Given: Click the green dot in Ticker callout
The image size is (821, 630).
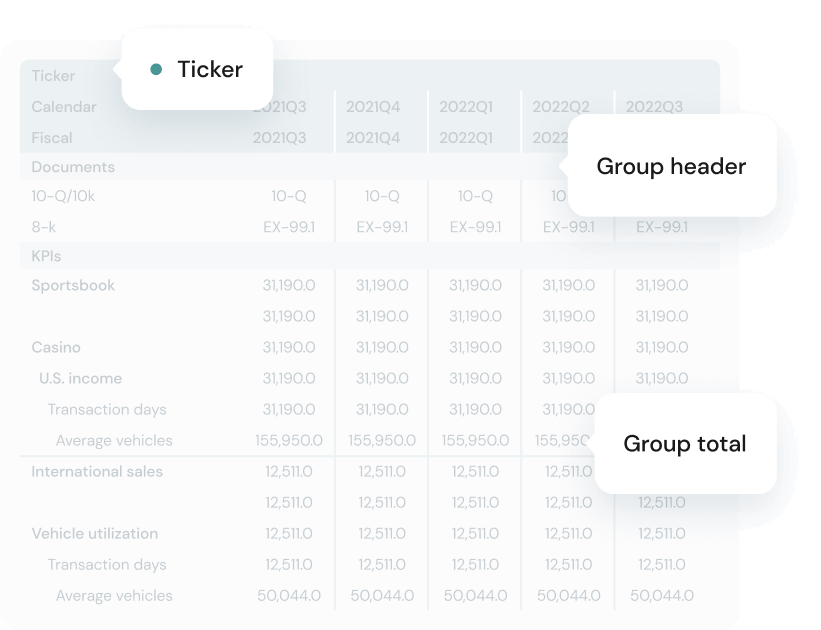Looking at the screenshot, I should click(x=155, y=69).
